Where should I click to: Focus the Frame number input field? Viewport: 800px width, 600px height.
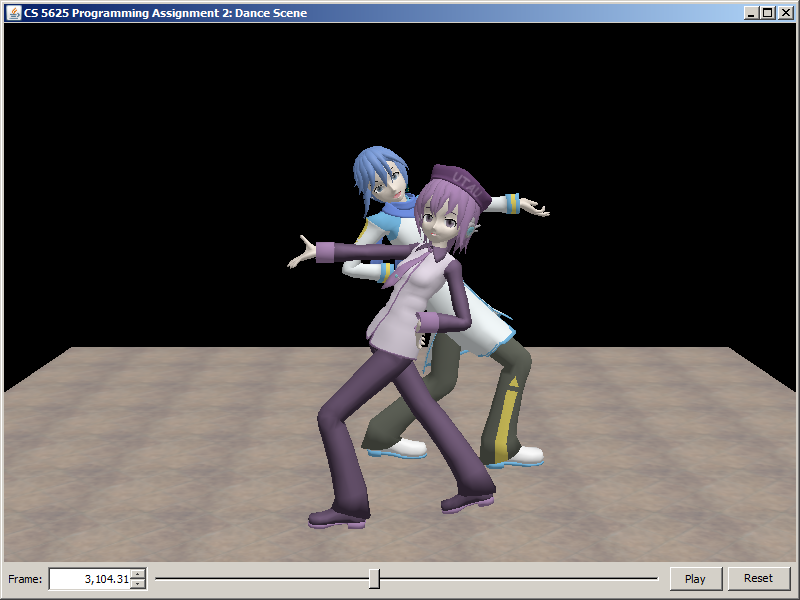tap(90, 579)
